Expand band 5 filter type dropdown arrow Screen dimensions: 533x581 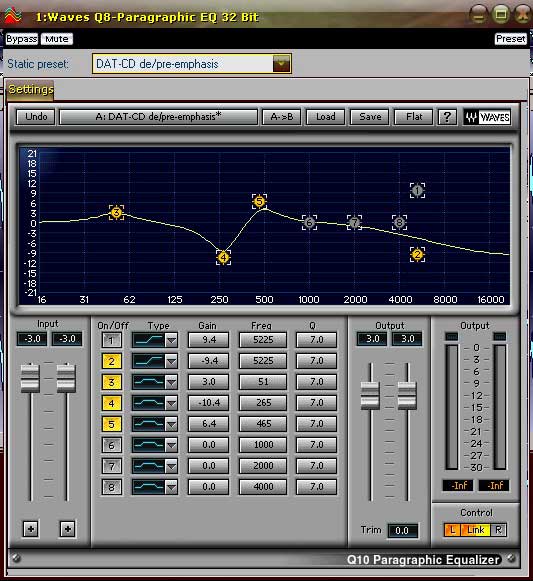click(171, 424)
